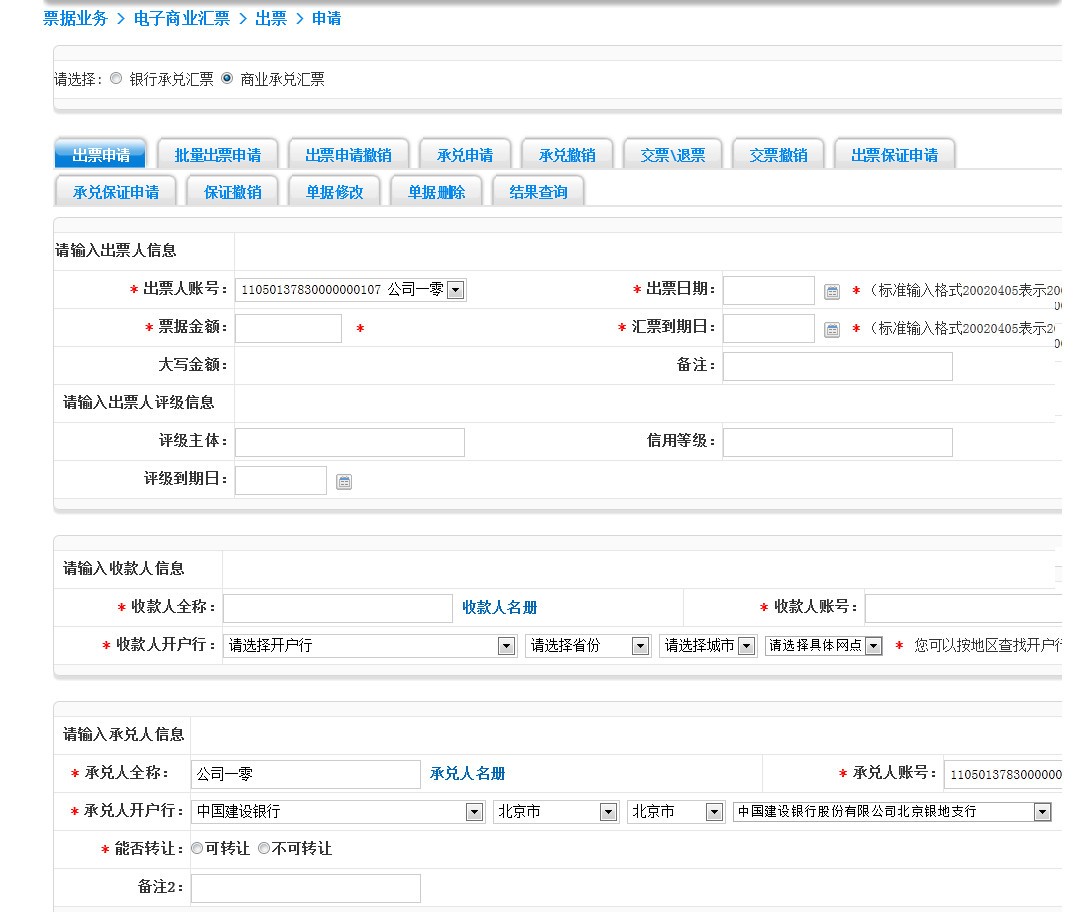Open the 请选择开户行 dropdown
Screen dimensions: 1080x912
tap(505, 646)
